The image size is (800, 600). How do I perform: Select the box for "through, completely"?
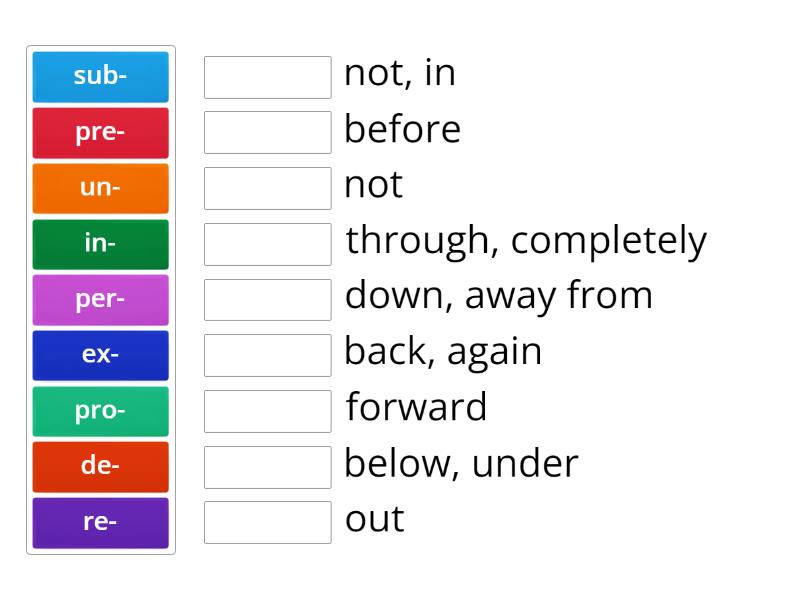pos(267,244)
